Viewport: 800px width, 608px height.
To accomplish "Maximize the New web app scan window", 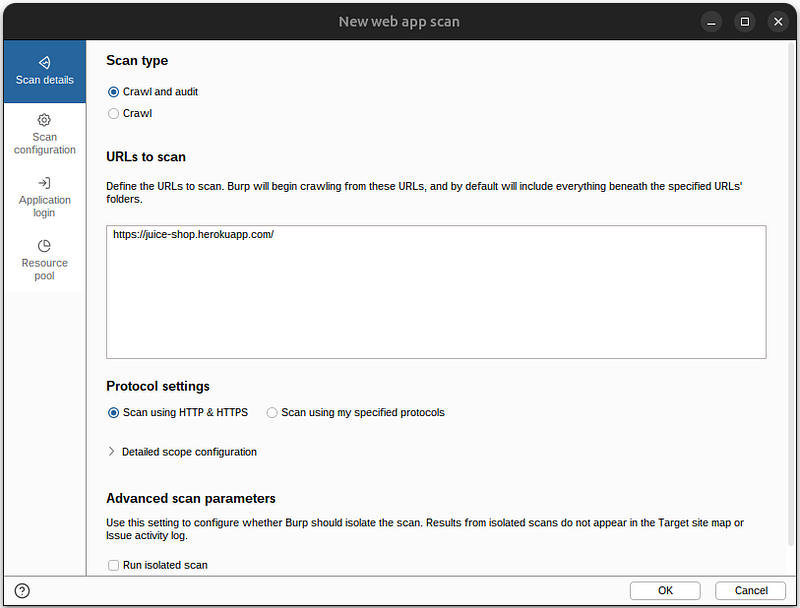I will point(745,22).
